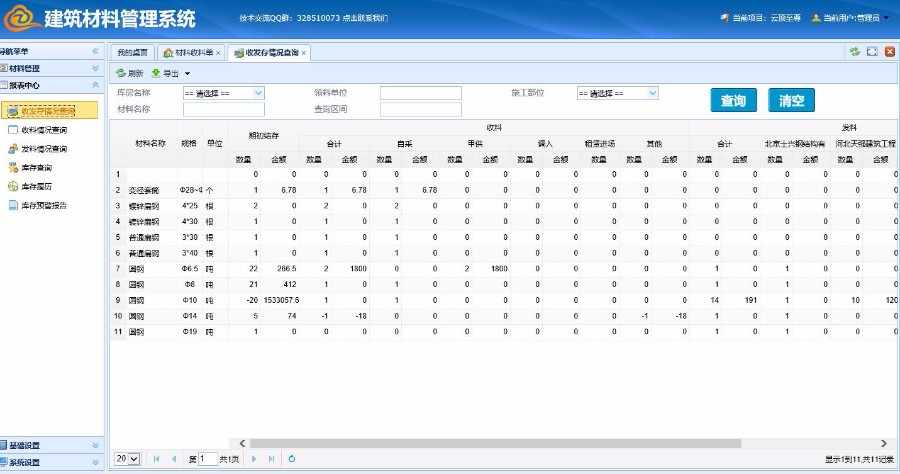The height and width of the screenshot is (474, 900).
Task: Expand the 材料管理 section chevron
Action: (95, 68)
